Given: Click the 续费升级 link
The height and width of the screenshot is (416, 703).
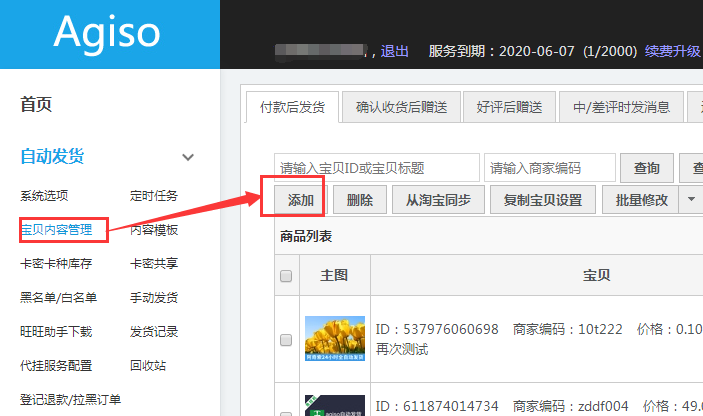Looking at the screenshot, I should (x=672, y=51).
